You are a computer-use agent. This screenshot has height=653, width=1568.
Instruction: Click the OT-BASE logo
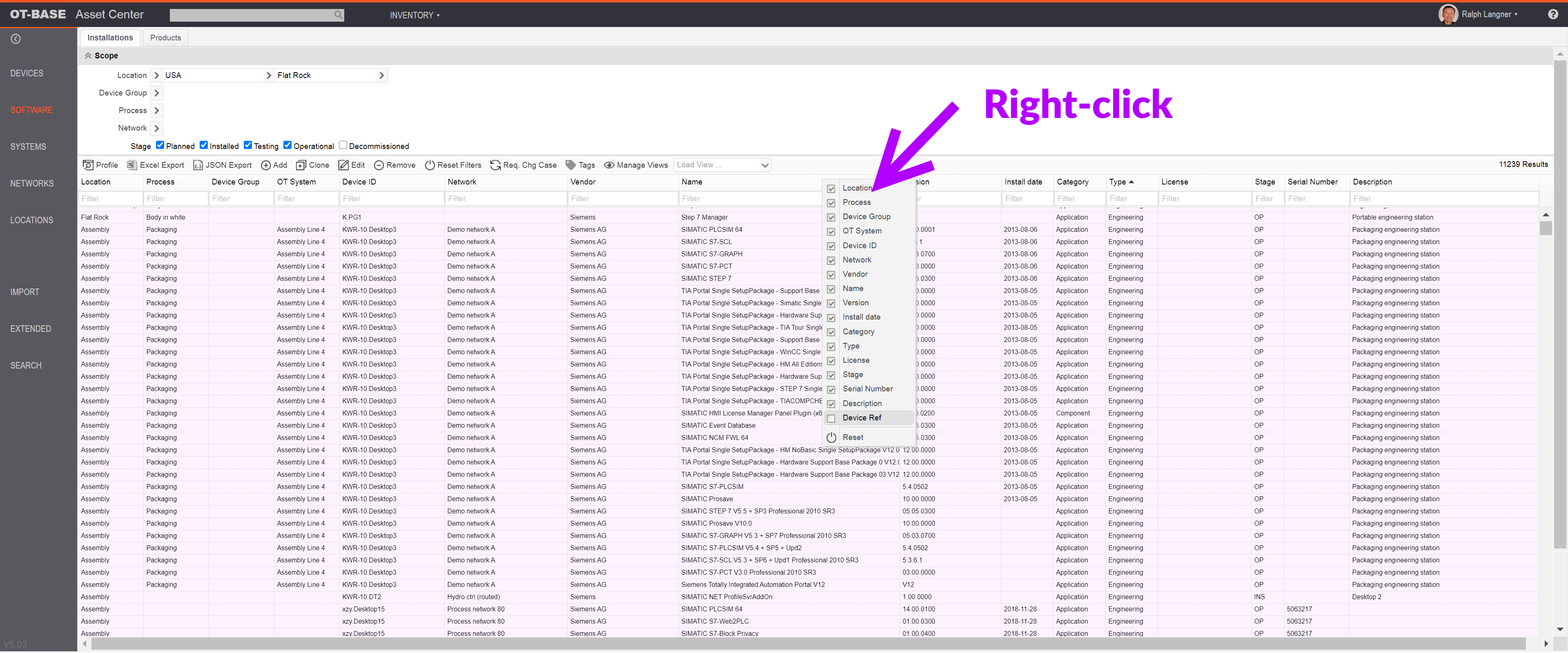pos(38,14)
